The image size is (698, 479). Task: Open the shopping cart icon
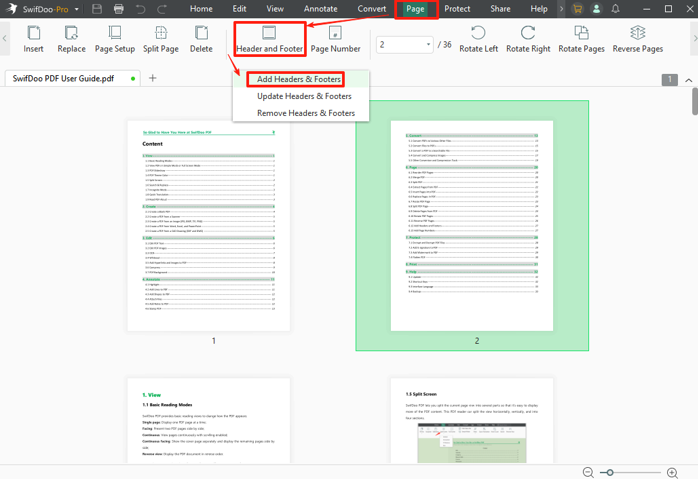point(577,9)
